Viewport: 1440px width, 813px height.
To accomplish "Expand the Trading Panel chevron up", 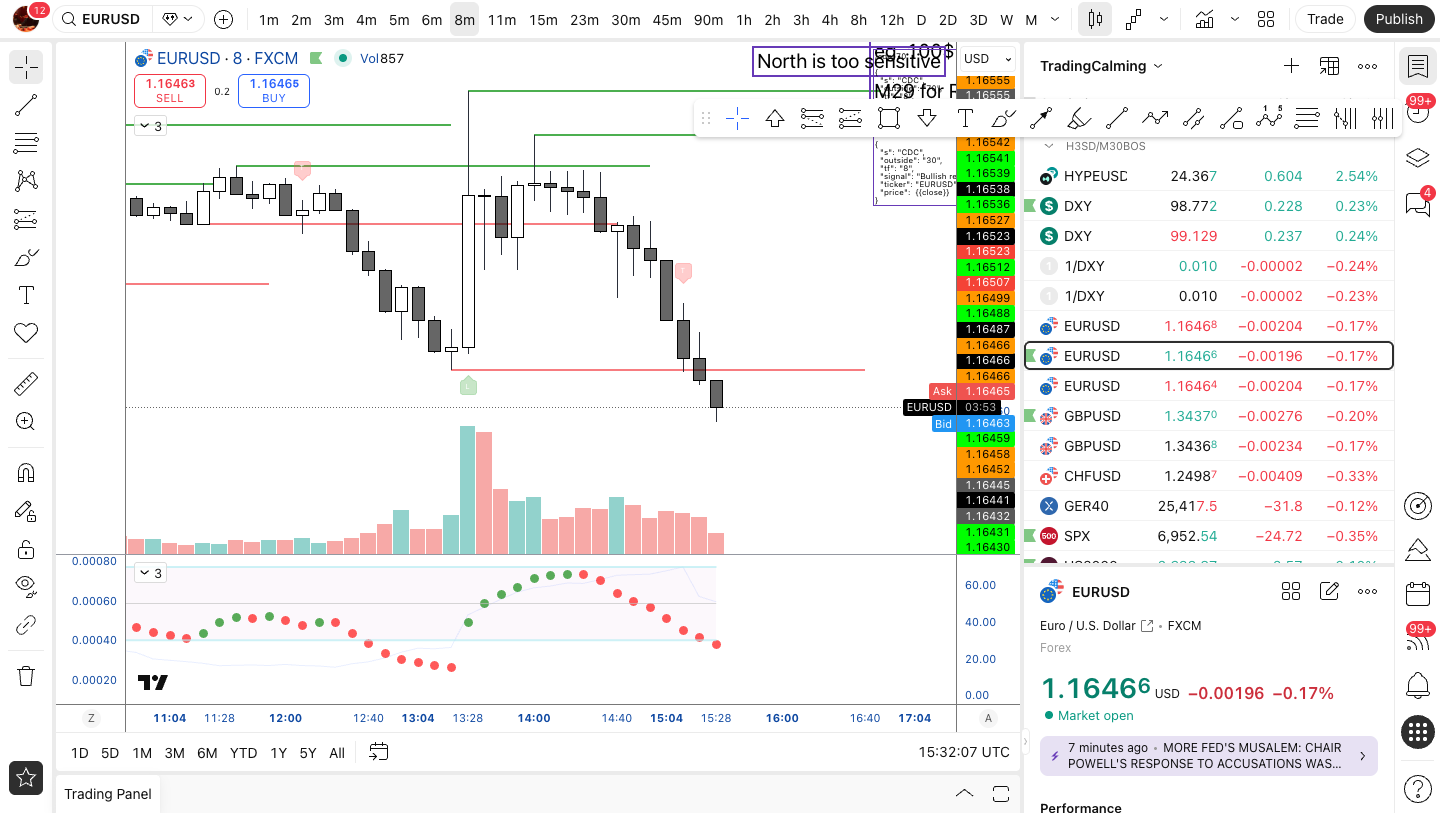I will point(964,794).
